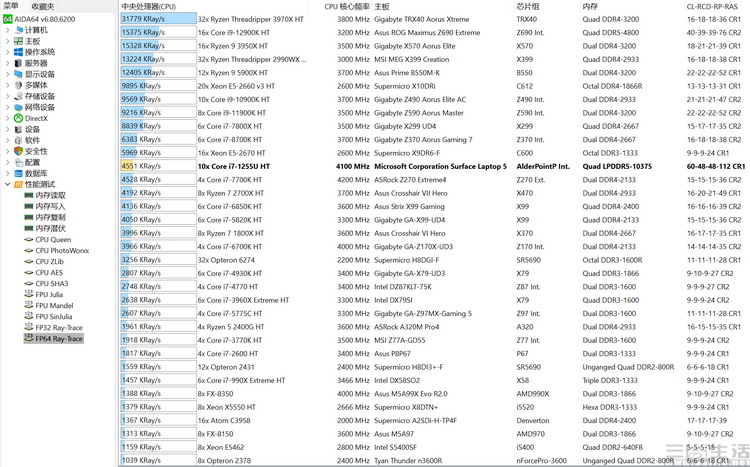750x467 pixels.
Task: Expand the 数据库 tree node
Action: [7, 173]
